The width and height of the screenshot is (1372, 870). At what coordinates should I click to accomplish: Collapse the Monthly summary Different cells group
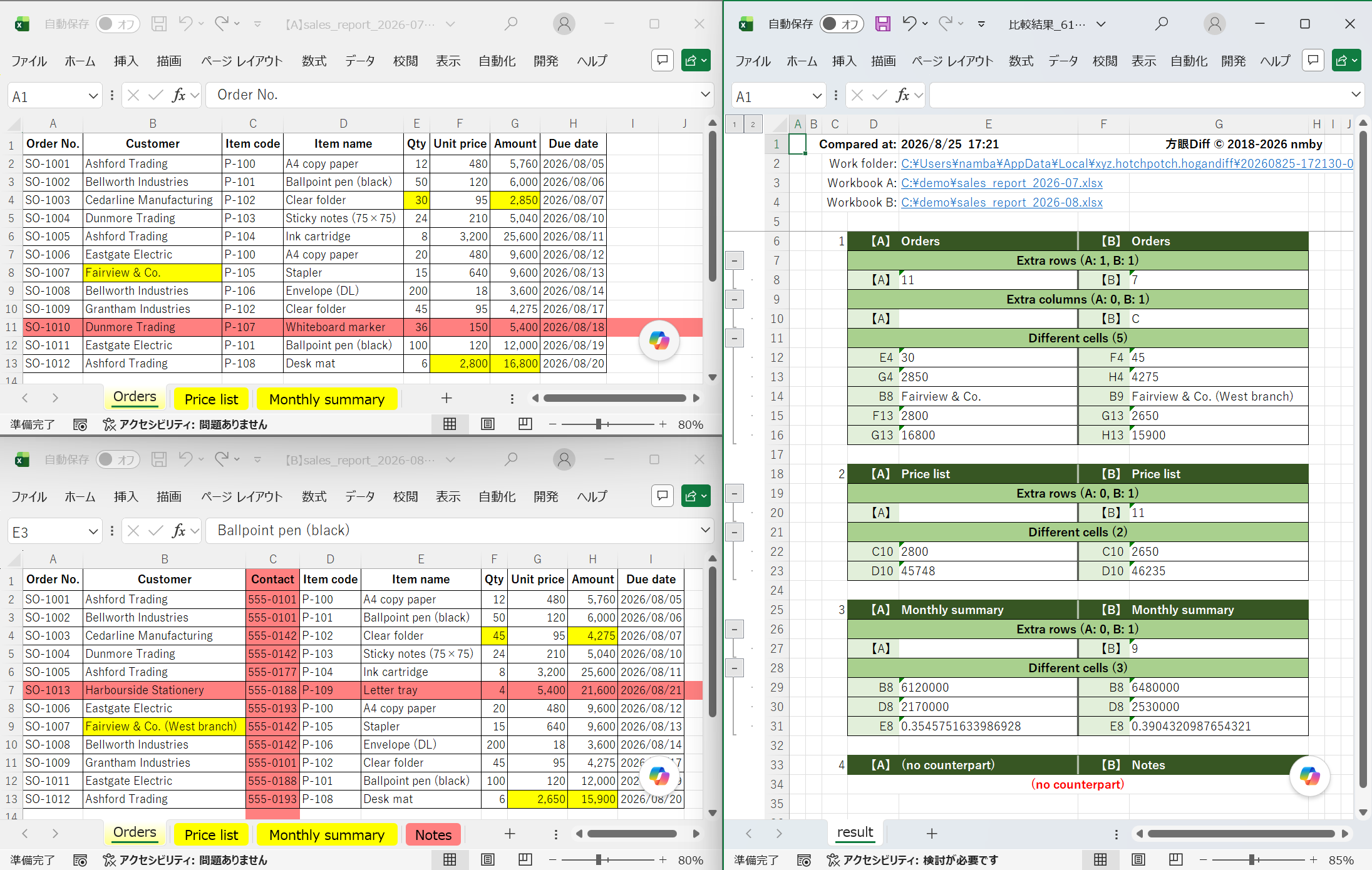pyautogui.click(x=735, y=668)
